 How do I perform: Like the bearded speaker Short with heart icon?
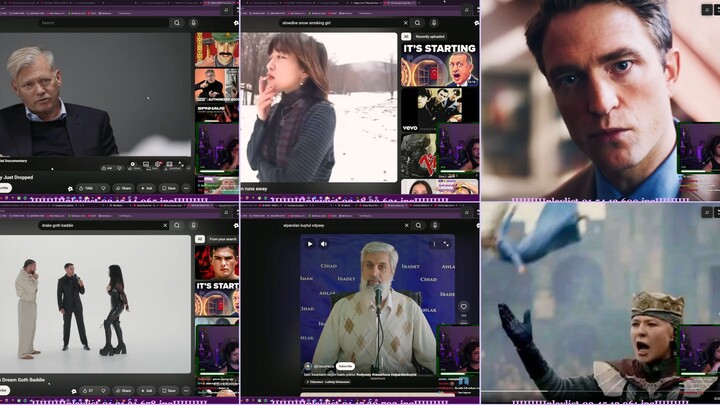click(463, 306)
